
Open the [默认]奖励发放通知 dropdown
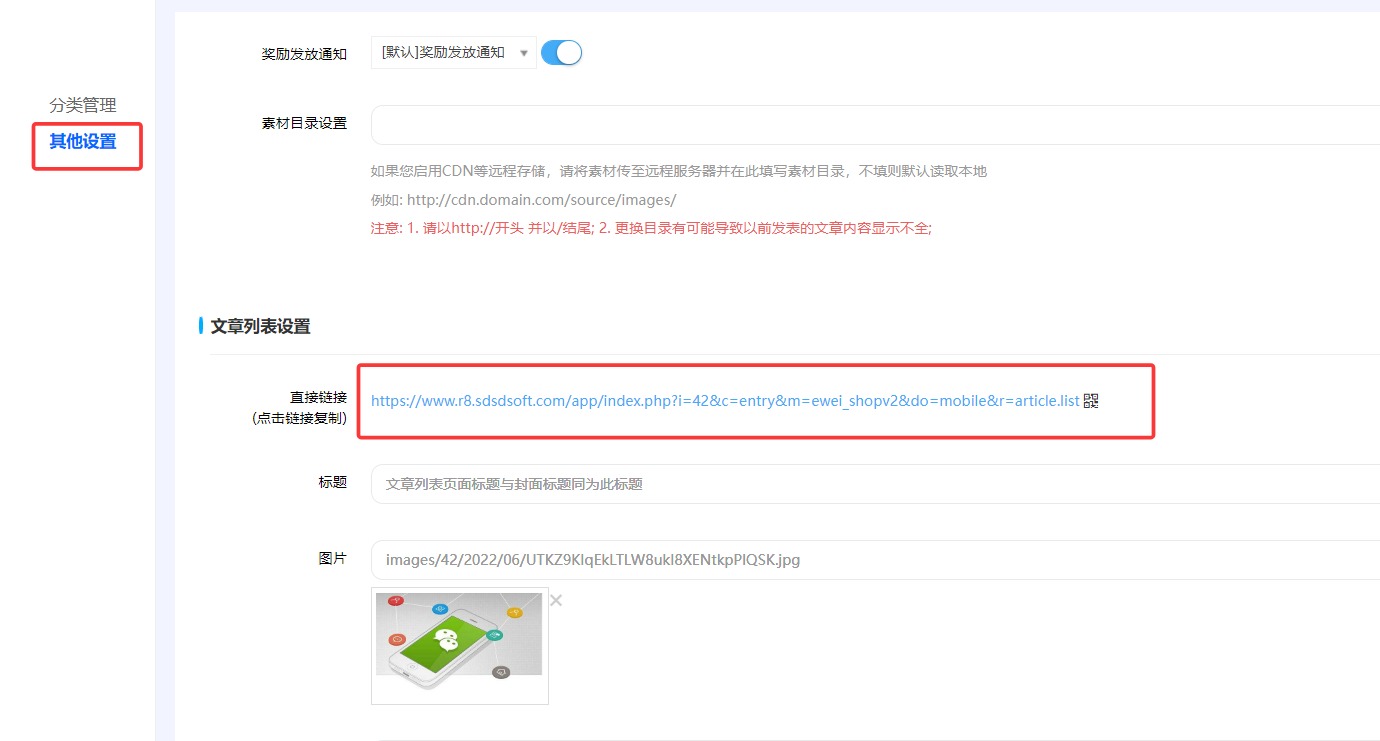[445, 53]
